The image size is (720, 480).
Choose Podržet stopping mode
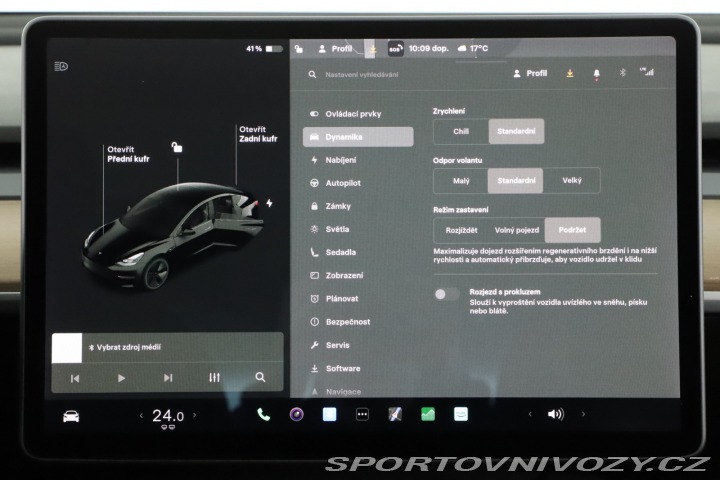[573, 230]
